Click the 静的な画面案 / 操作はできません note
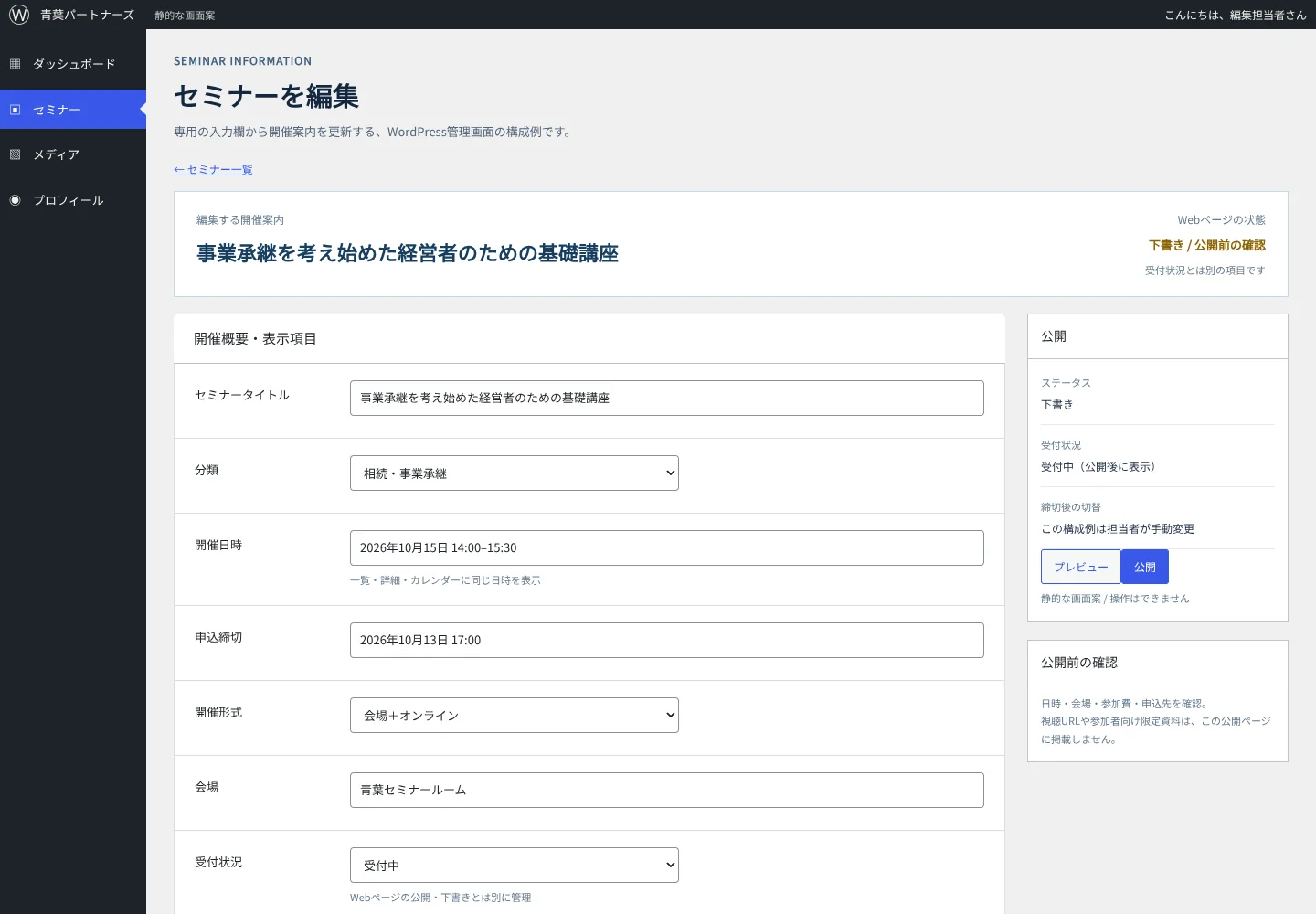1316x914 pixels. (1115, 599)
